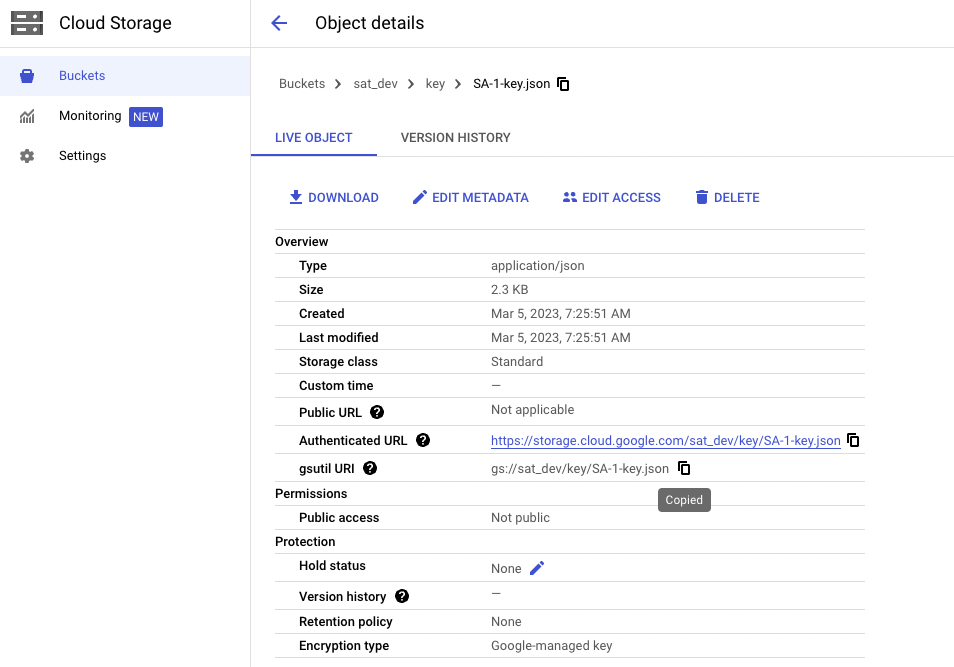Click the Buckets bucket icon in sidebar

coord(27,76)
